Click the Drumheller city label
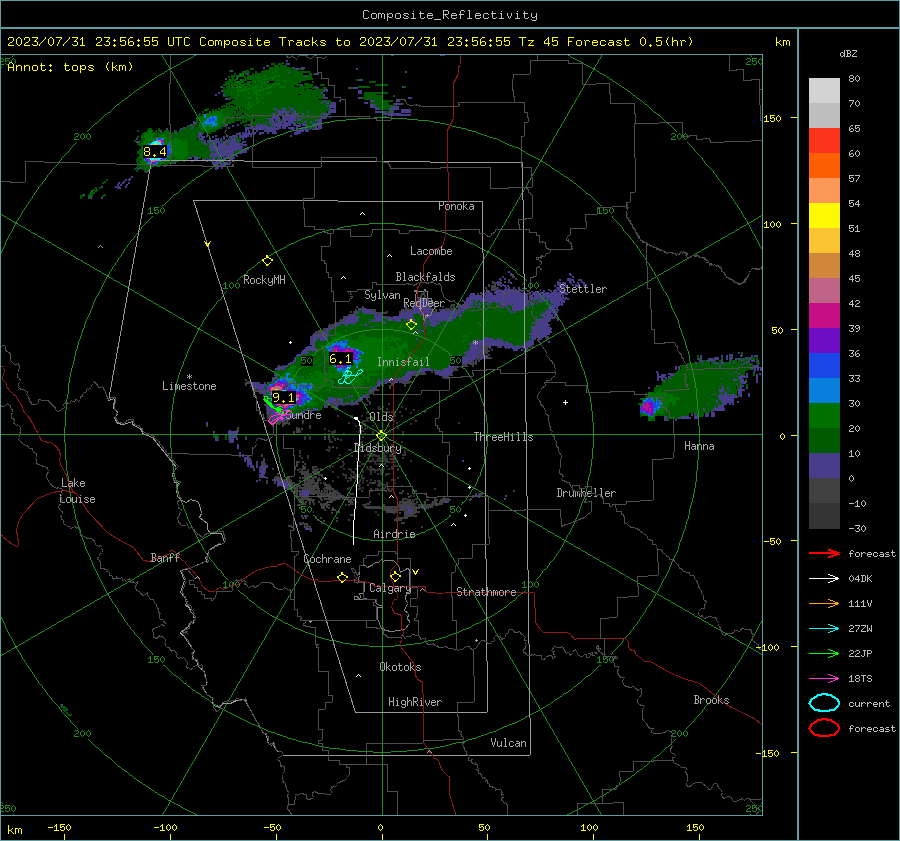The height and width of the screenshot is (841, 900). [586, 493]
